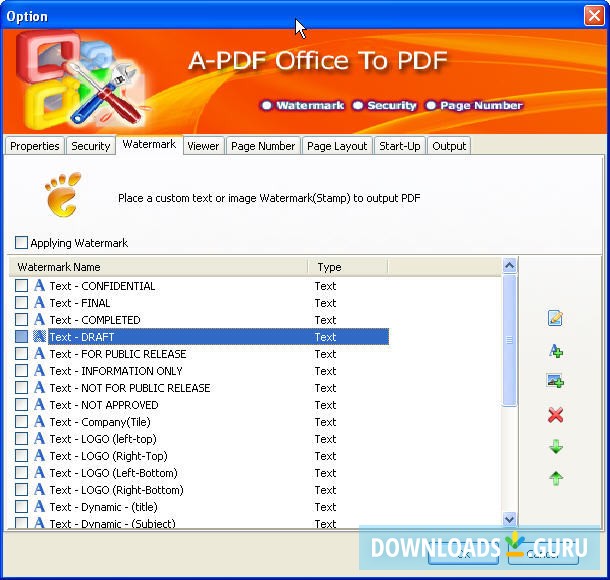Add a new text watermark icon
Screen dimensions: 610x580
click(556, 351)
